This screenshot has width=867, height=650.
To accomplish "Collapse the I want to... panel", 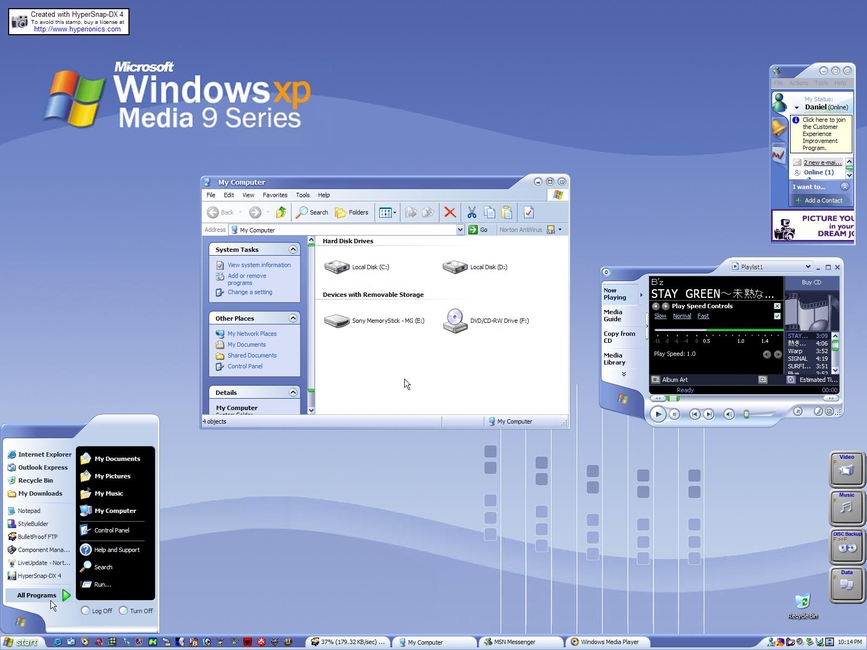I will pyautogui.click(x=844, y=187).
